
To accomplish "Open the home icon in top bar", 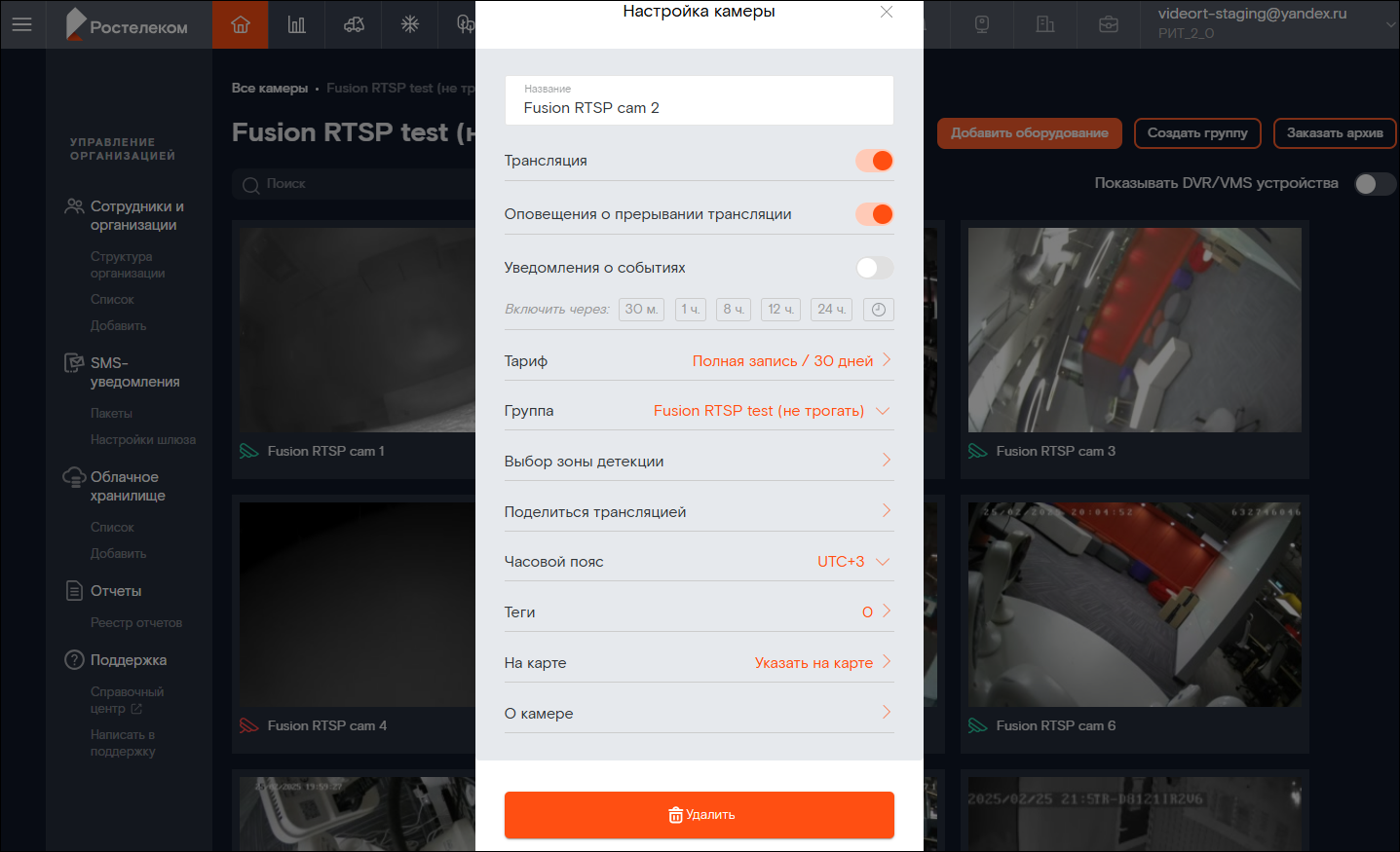I will [241, 24].
